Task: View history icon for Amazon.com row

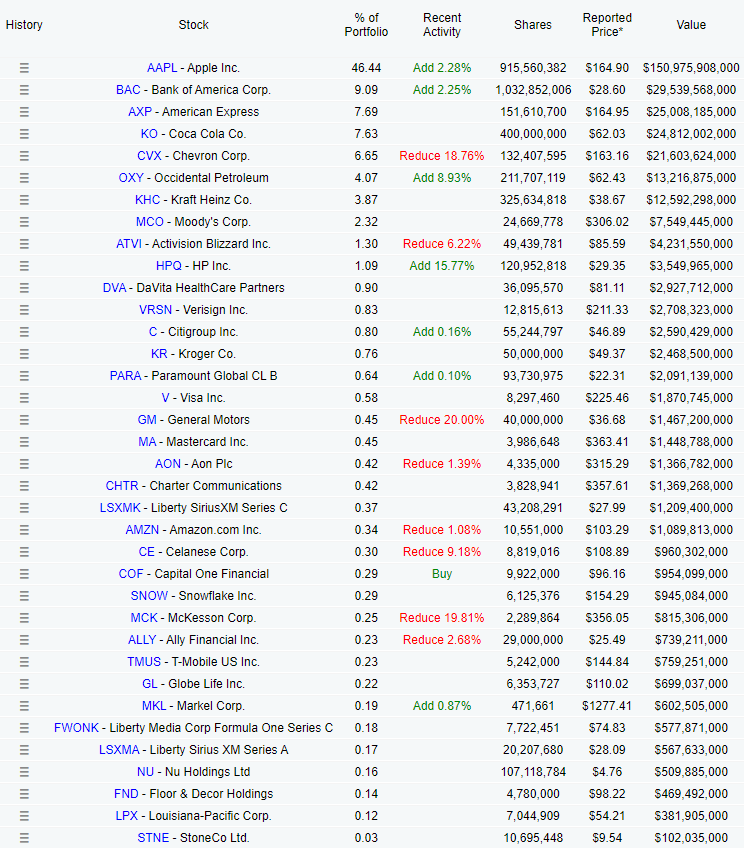Action: tap(24, 530)
